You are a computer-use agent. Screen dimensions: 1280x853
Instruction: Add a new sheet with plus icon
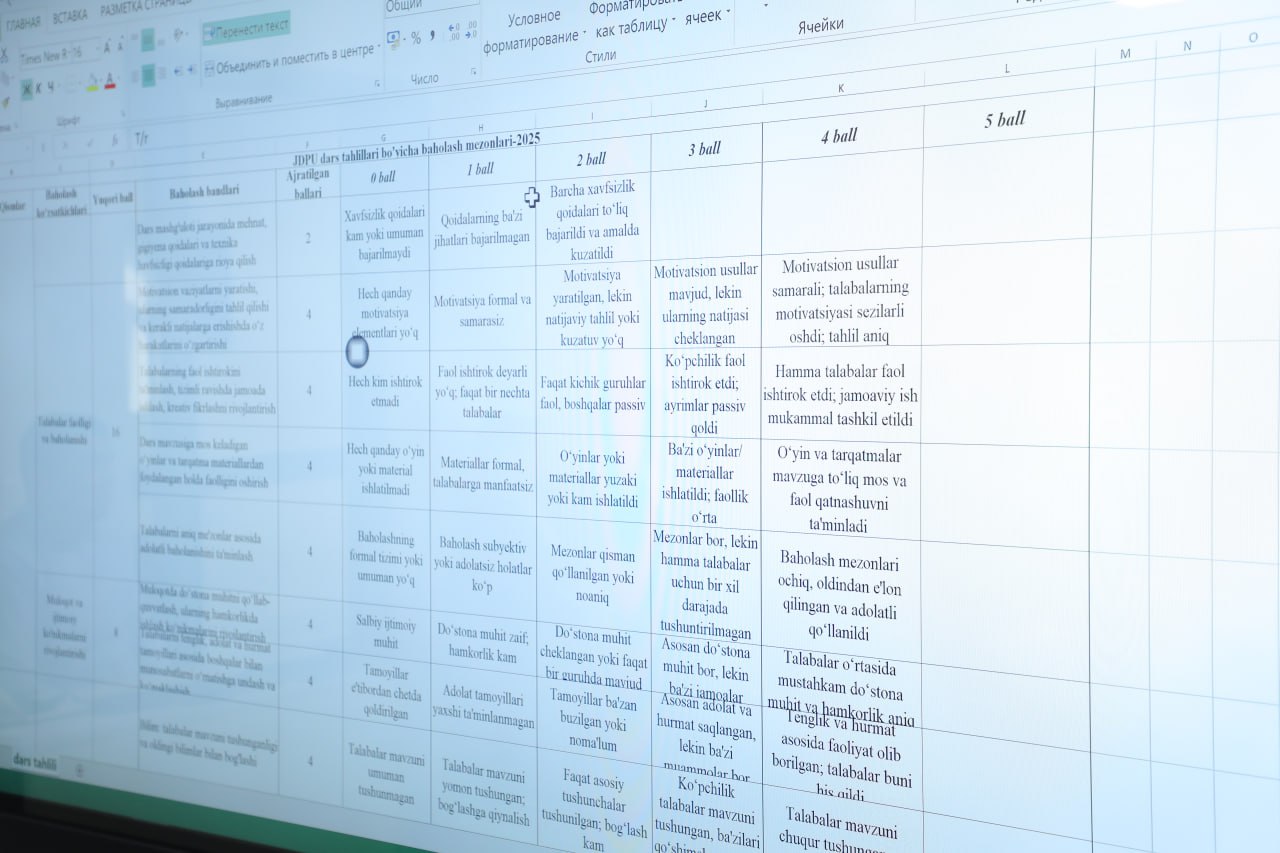pyautogui.click(x=80, y=769)
